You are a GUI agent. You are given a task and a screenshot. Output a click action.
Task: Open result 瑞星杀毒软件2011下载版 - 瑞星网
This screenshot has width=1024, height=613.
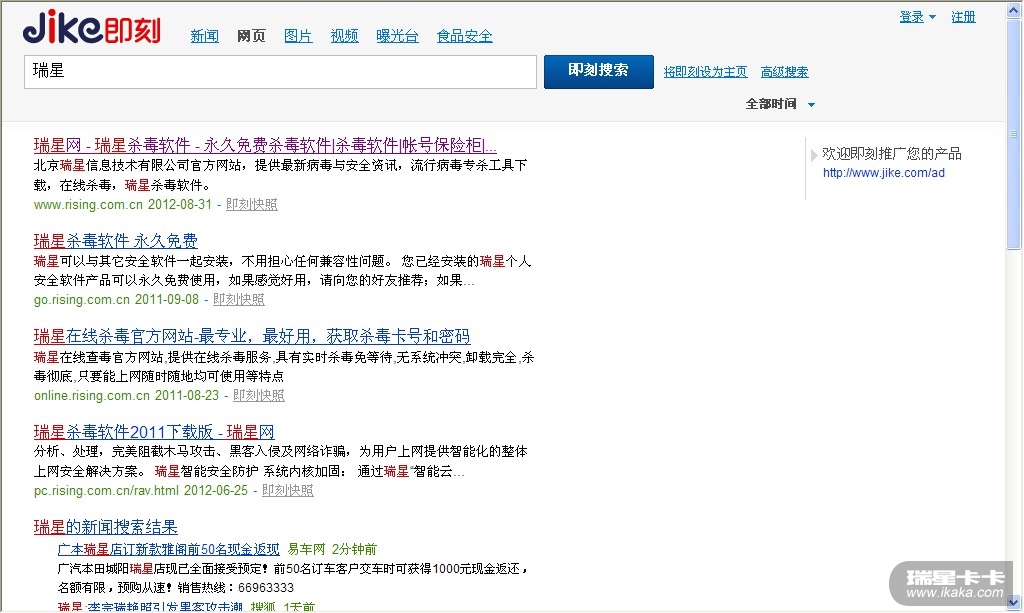pos(154,432)
